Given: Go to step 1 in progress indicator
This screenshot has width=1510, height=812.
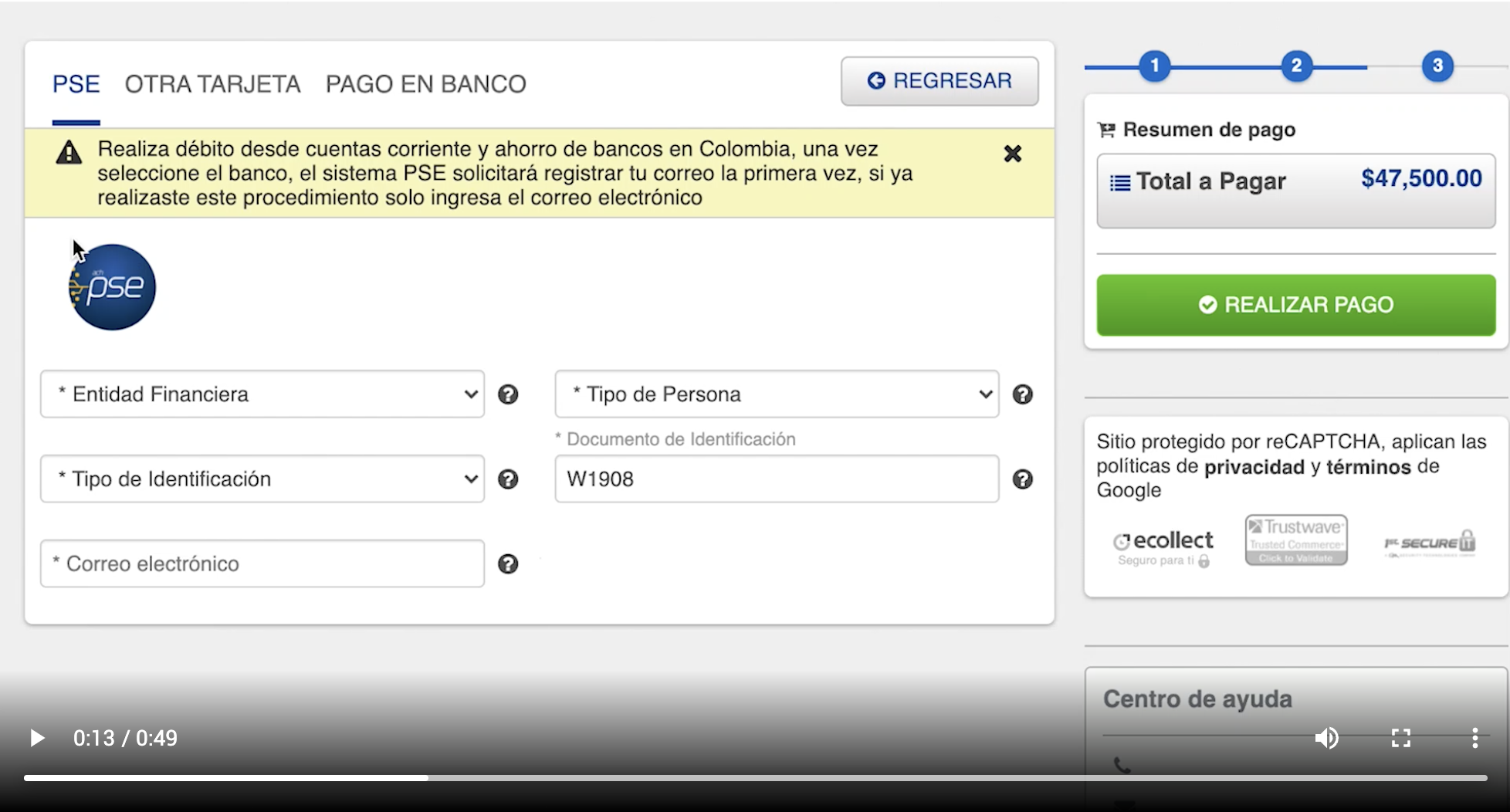Looking at the screenshot, I should [x=1155, y=66].
